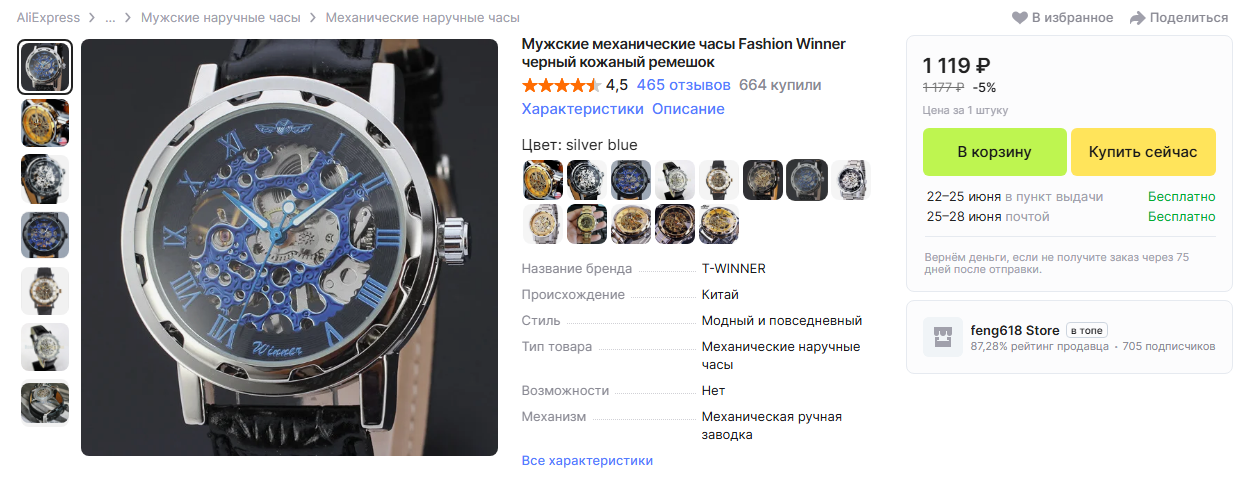Add item with В корзину button
Viewport: 1249px width, 491px height.
[994, 152]
